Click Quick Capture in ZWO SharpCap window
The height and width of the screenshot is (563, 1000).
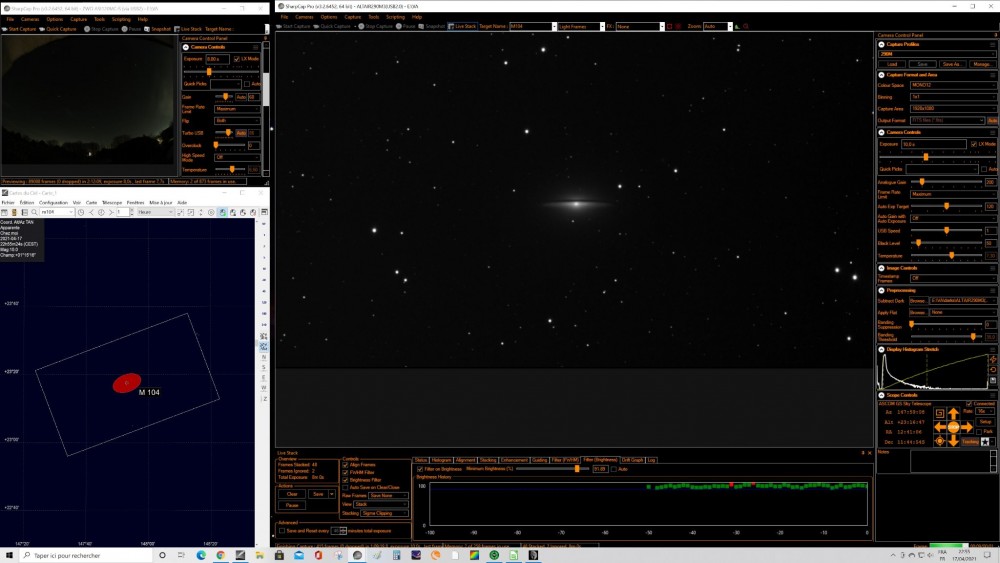pos(58,29)
